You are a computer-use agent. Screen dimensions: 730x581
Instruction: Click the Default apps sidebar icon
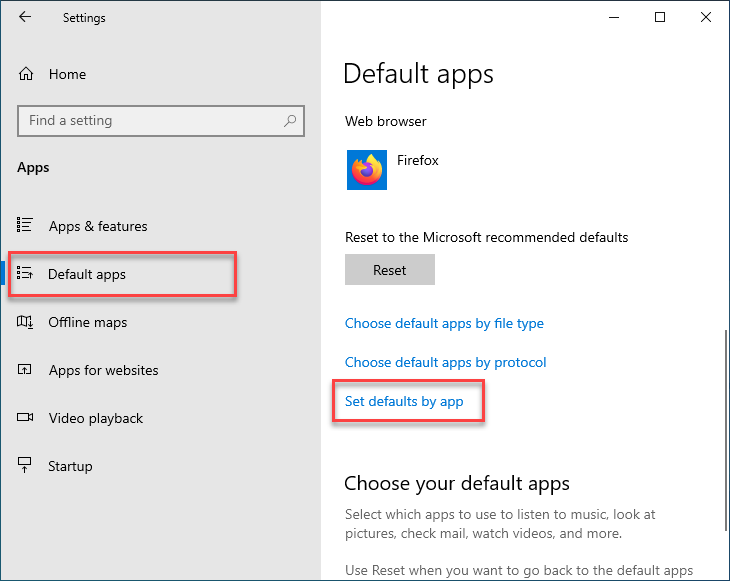click(x=25, y=273)
